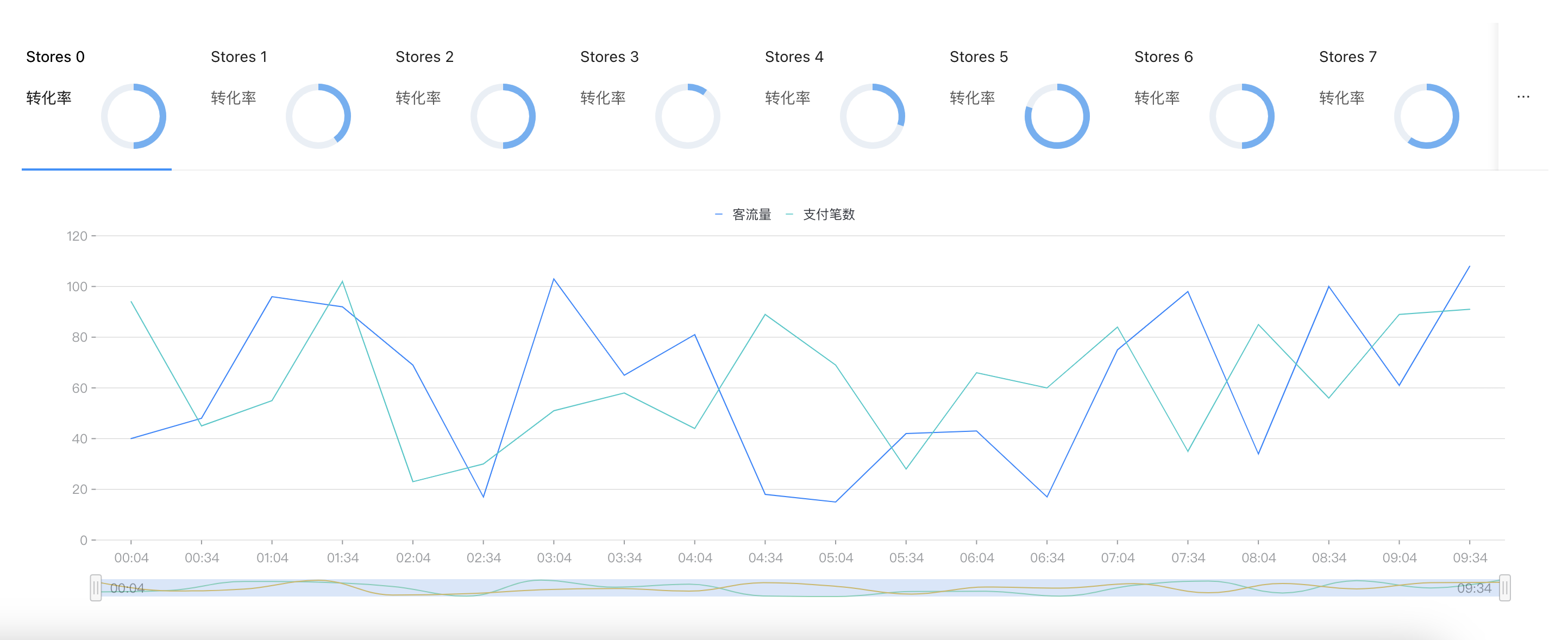The width and height of the screenshot is (1568, 640).
Task: Click the slider's 00:04 start label
Action: [127, 588]
